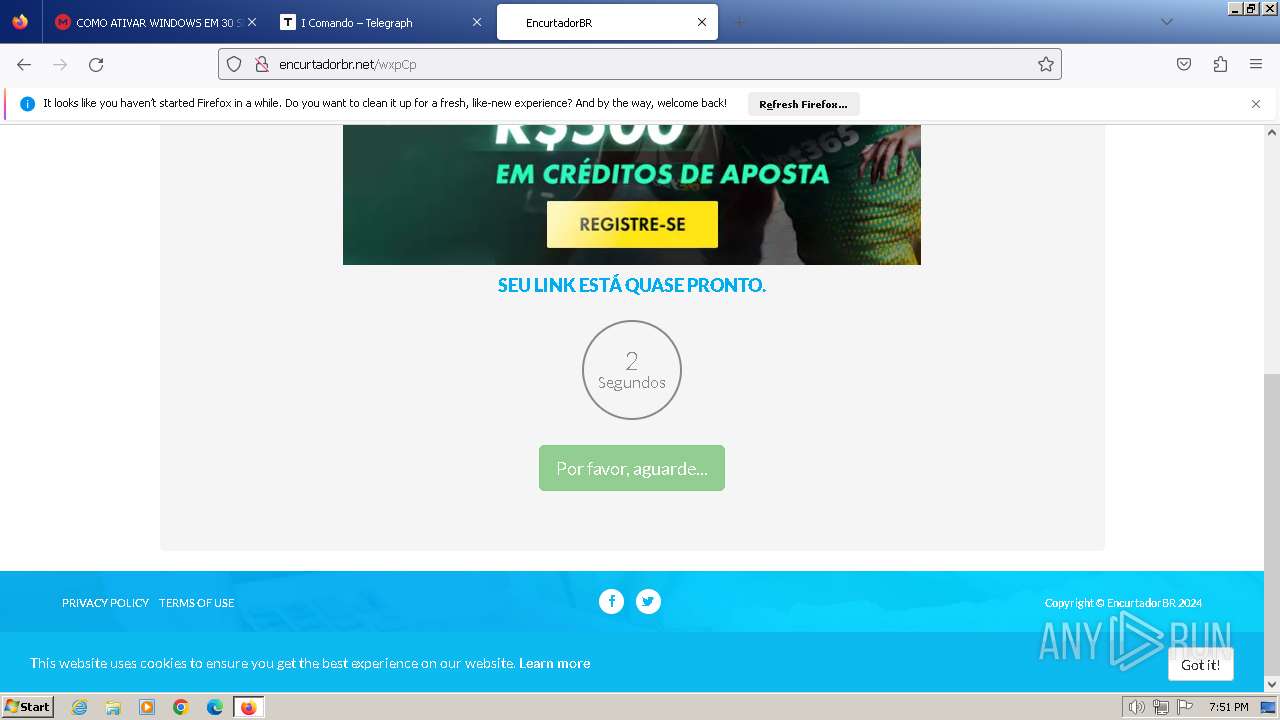This screenshot has height=720, width=1280.
Task: Open the Firefox View icon in tab bar
Action: point(20,22)
